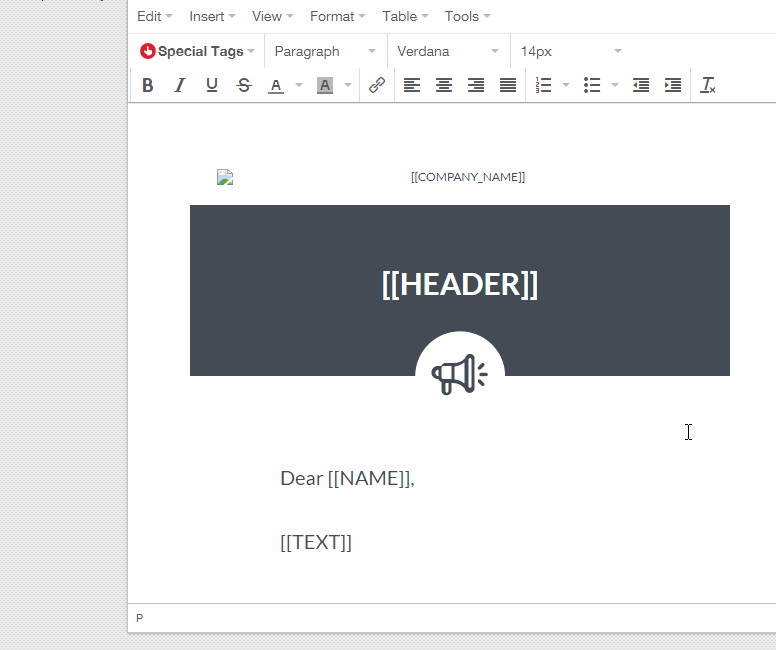
Task: Open the Verdana font family dropdown
Action: 447,51
